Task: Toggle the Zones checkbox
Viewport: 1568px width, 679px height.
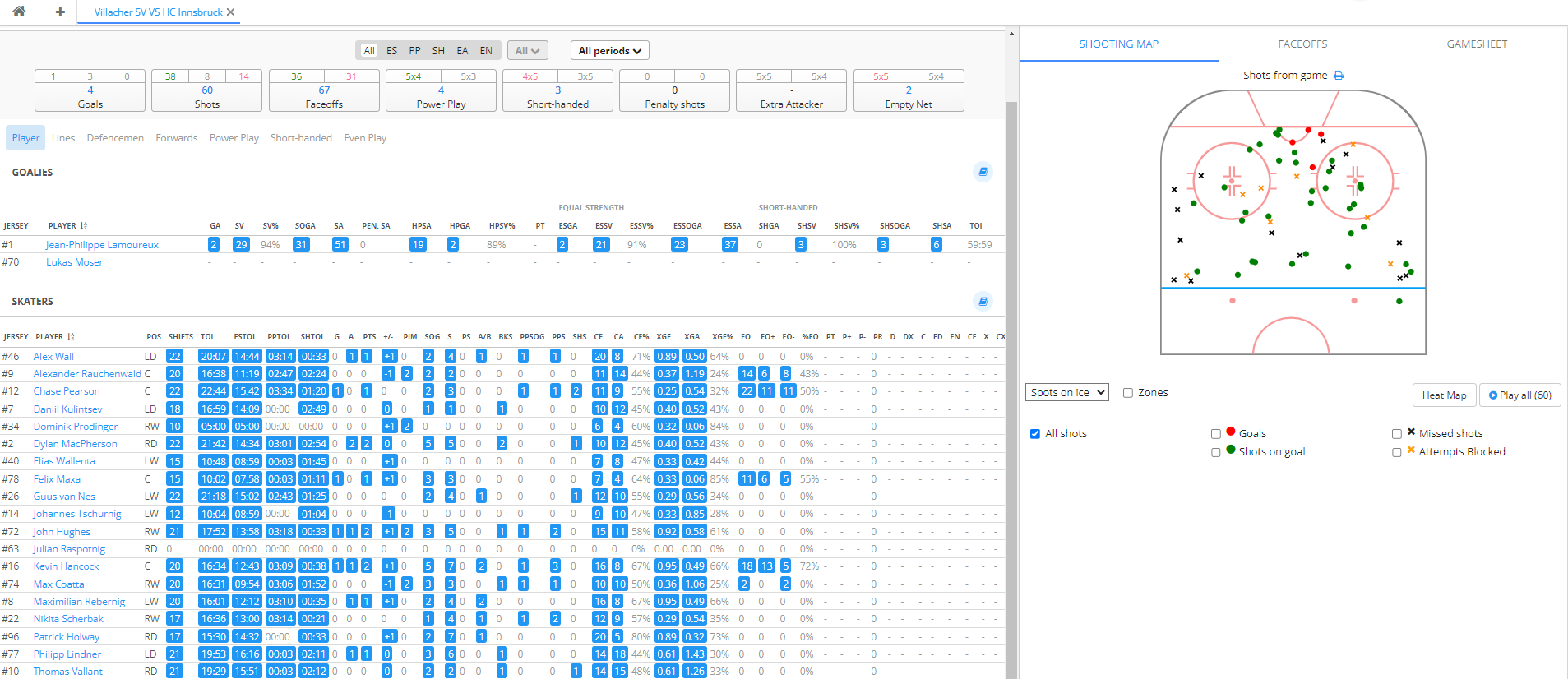Action: point(1128,393)
